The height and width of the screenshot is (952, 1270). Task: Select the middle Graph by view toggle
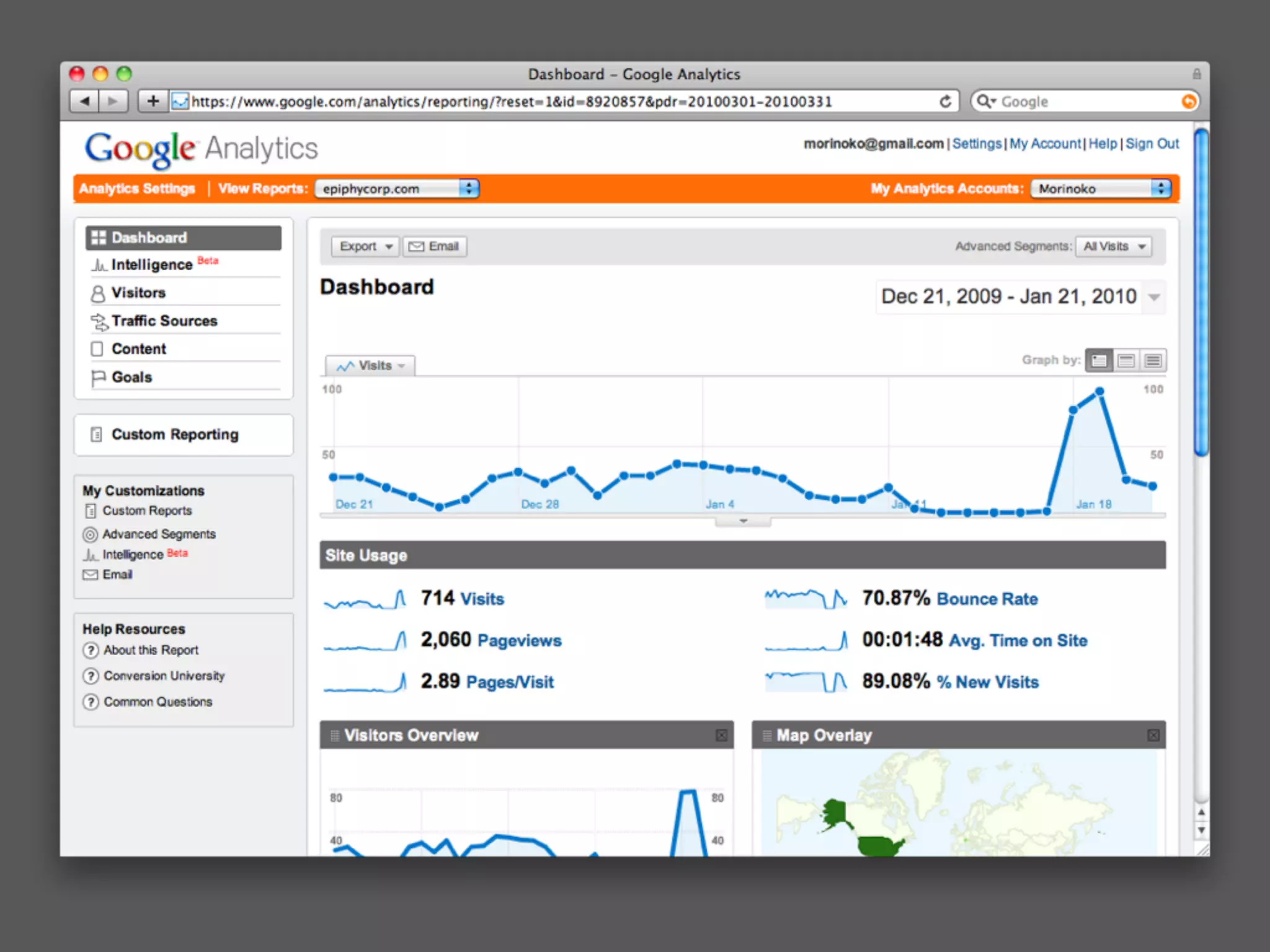[1126, 361]
